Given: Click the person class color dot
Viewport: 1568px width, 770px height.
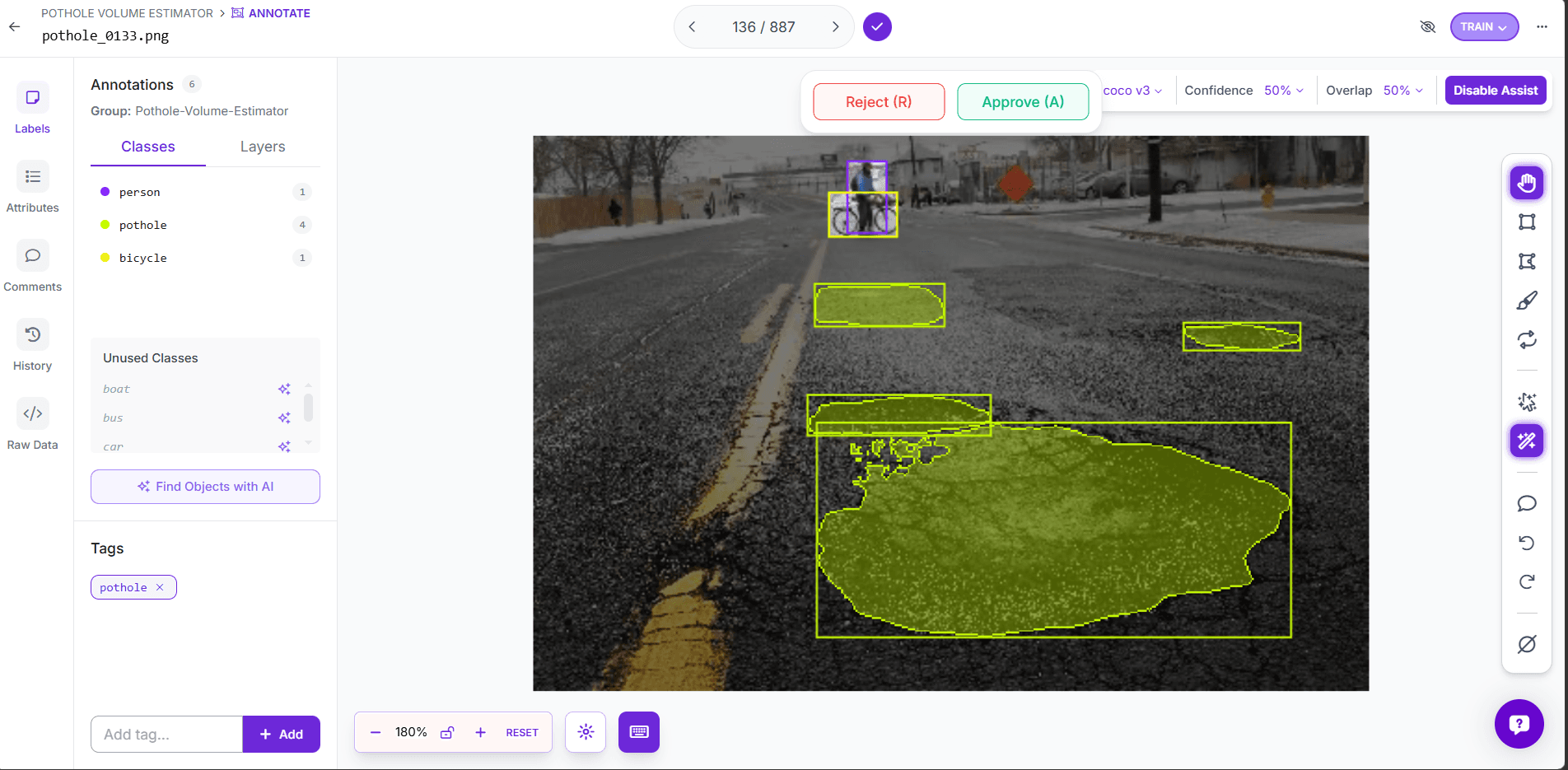Looking at the screenshot, I should pyautogui.click(x=105, y=192).
